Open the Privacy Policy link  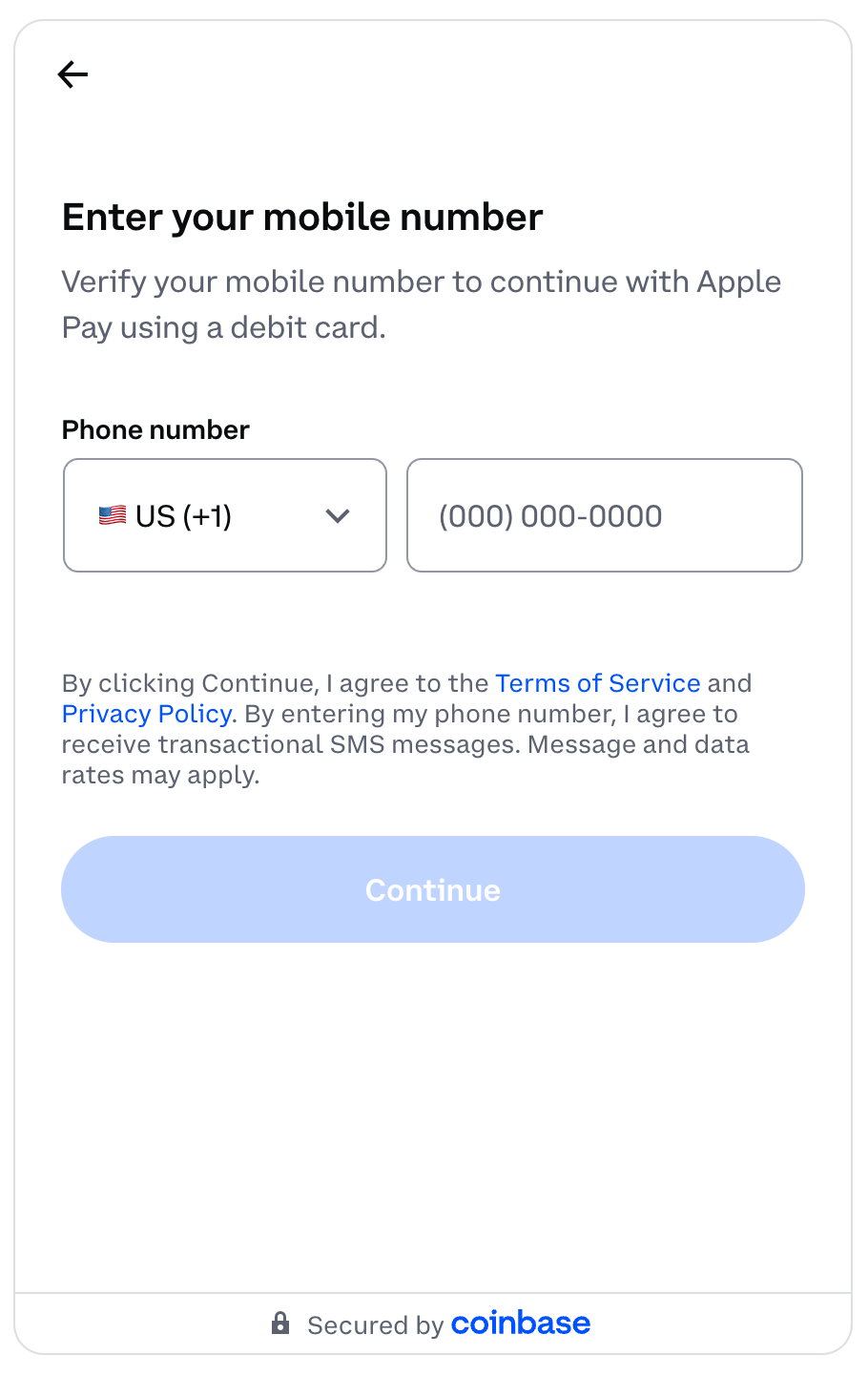[x=147, y=714]
